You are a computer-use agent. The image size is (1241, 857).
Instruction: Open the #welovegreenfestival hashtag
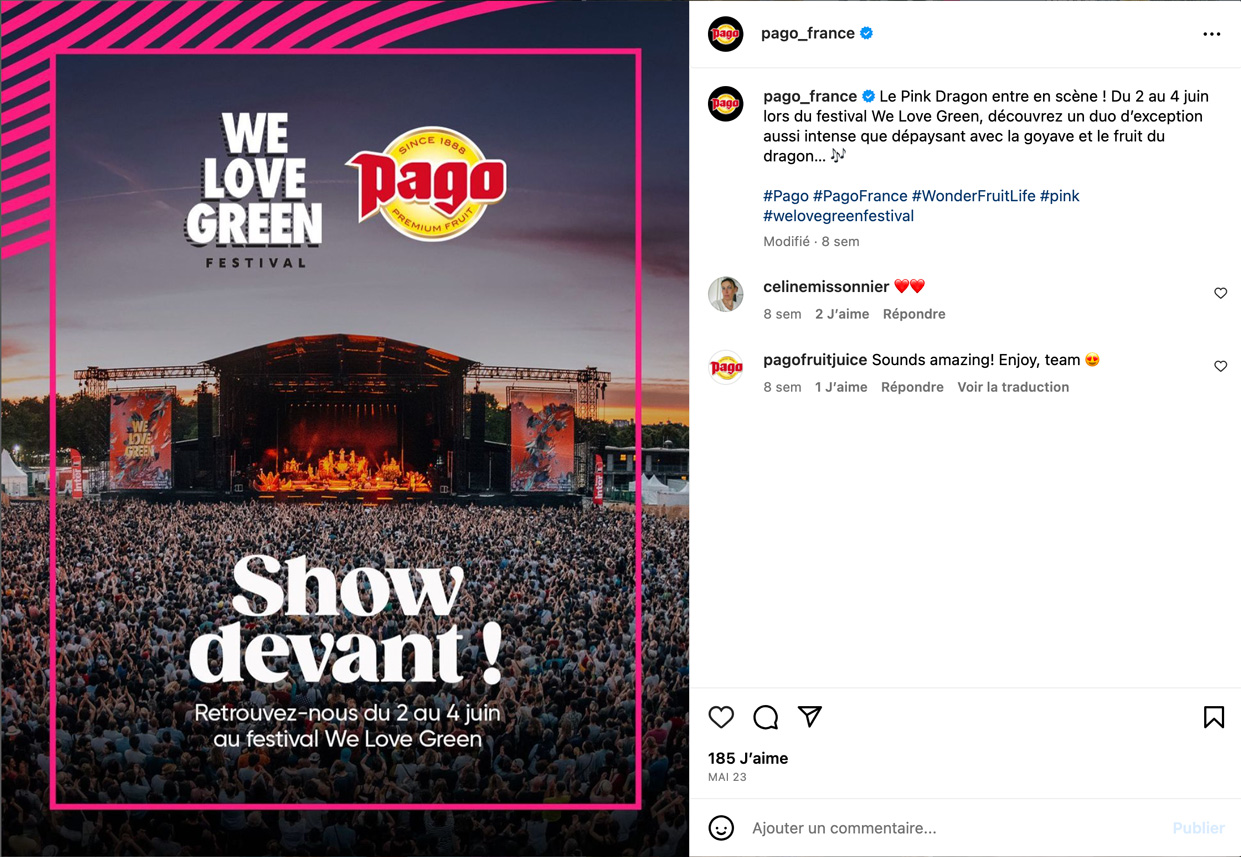click(x=839, y=216)
